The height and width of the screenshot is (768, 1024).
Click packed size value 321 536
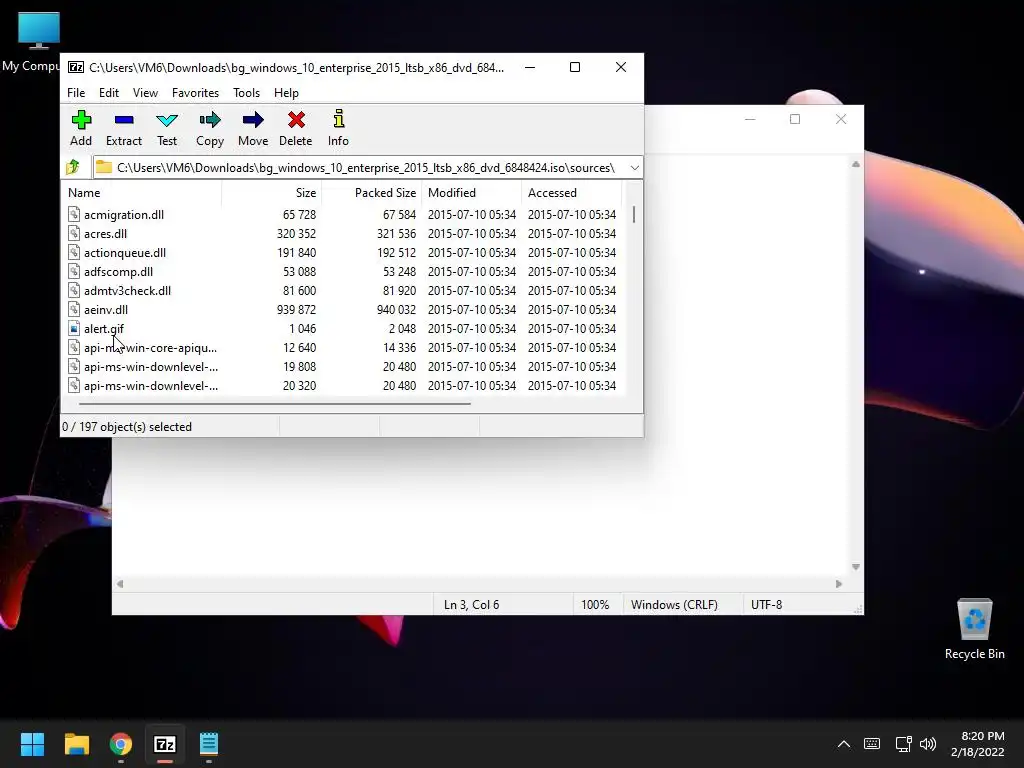(x=396, y=233)
